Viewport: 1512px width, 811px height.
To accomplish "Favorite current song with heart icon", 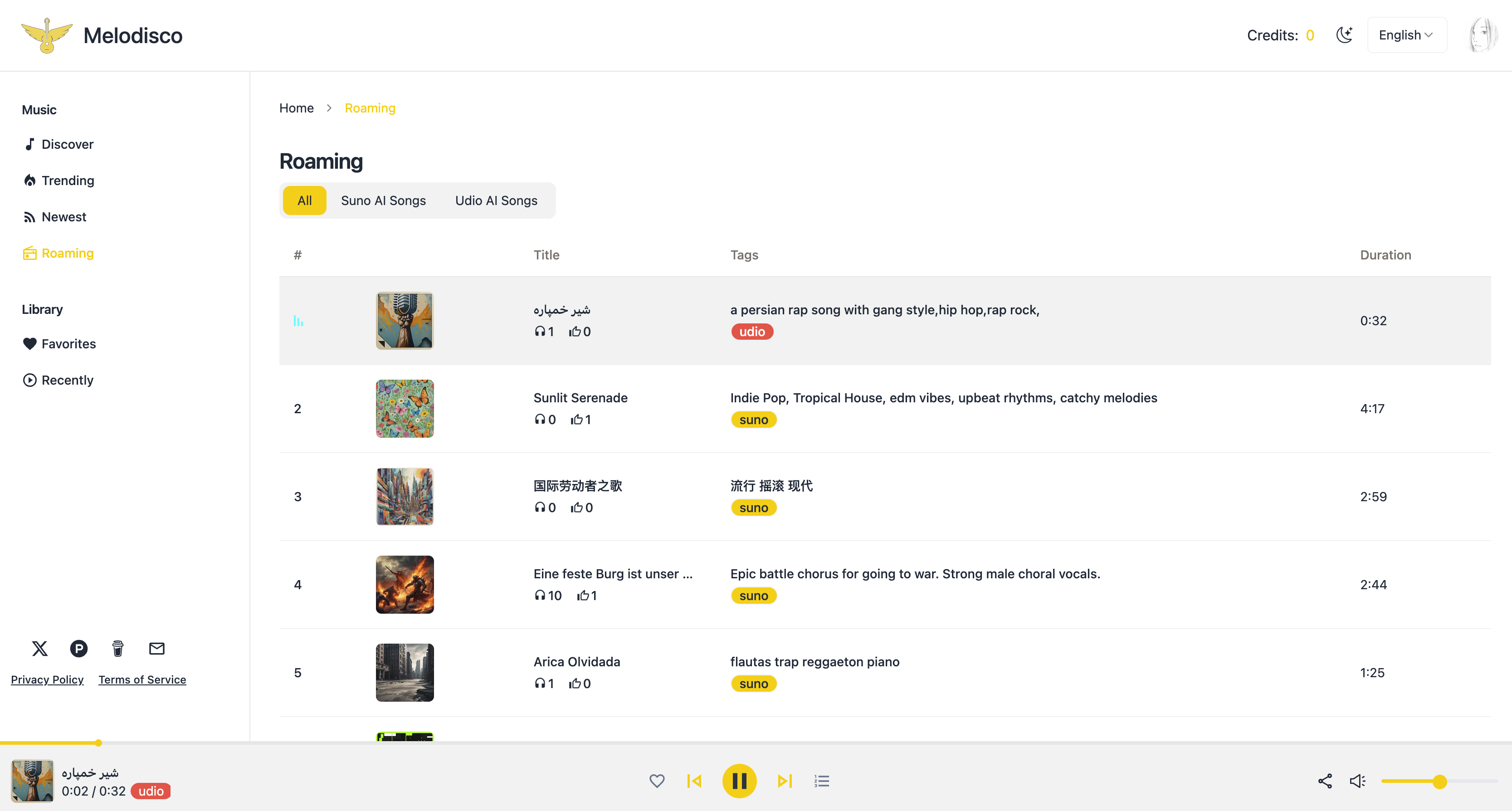I will click(657, 781).
